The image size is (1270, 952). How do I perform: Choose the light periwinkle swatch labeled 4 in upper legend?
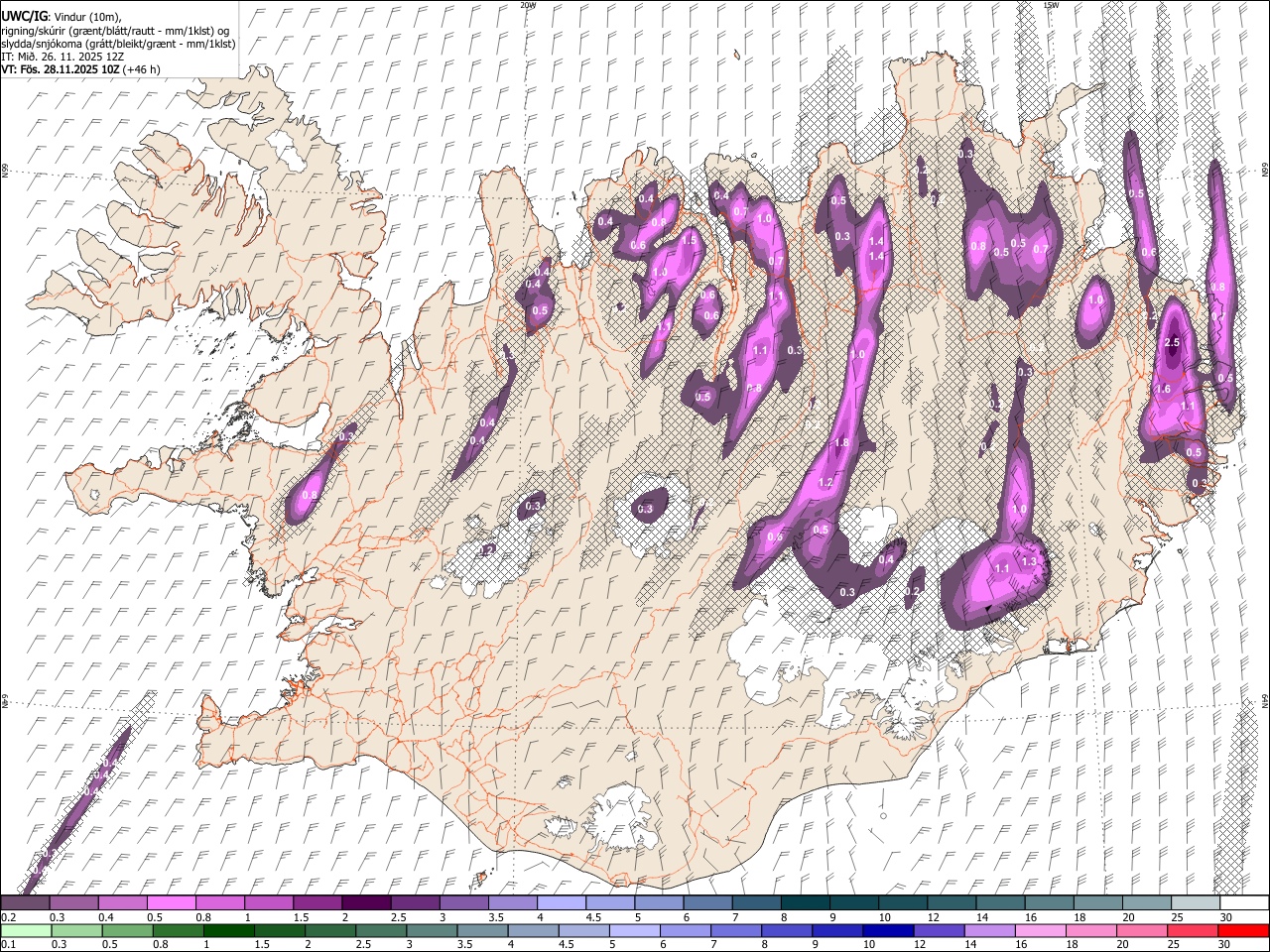[x=562, y=903]
